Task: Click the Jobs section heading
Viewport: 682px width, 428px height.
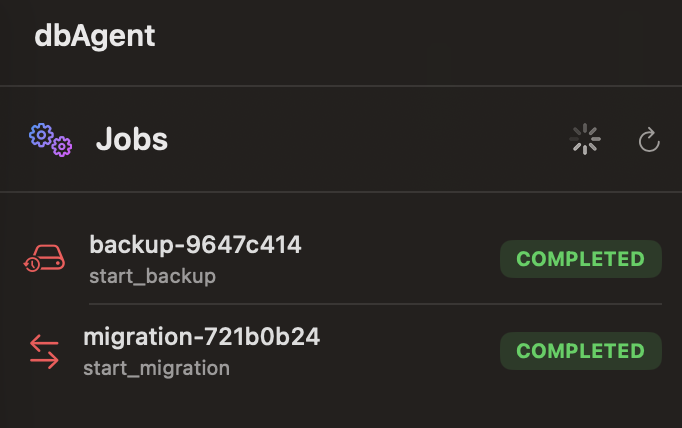Action: pos(131,140)
